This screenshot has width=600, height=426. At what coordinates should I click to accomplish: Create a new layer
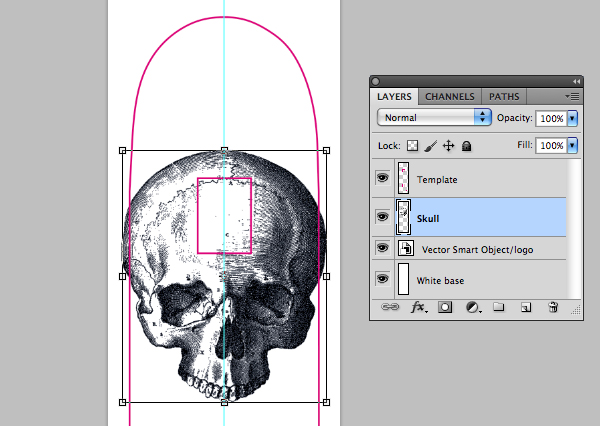tap(526, 307)
